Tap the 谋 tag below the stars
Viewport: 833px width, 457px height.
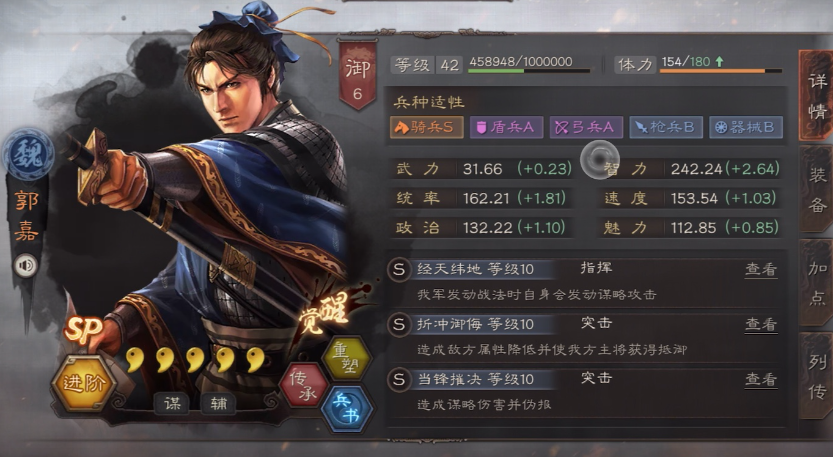point(172,404)
